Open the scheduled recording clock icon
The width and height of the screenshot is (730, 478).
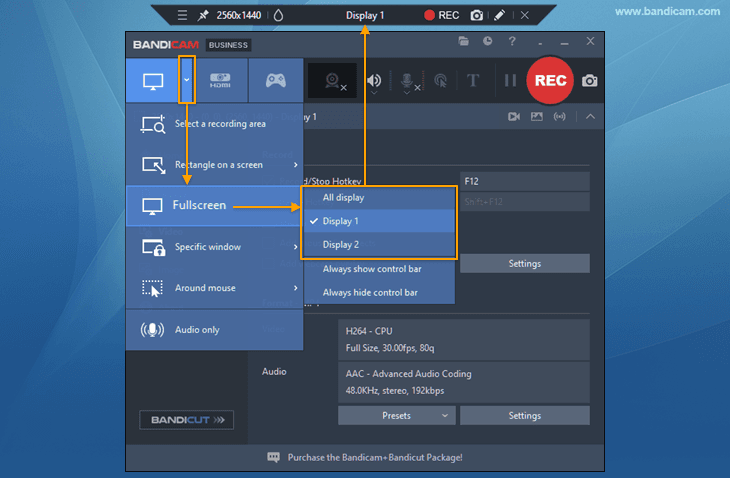coord(487,41)
